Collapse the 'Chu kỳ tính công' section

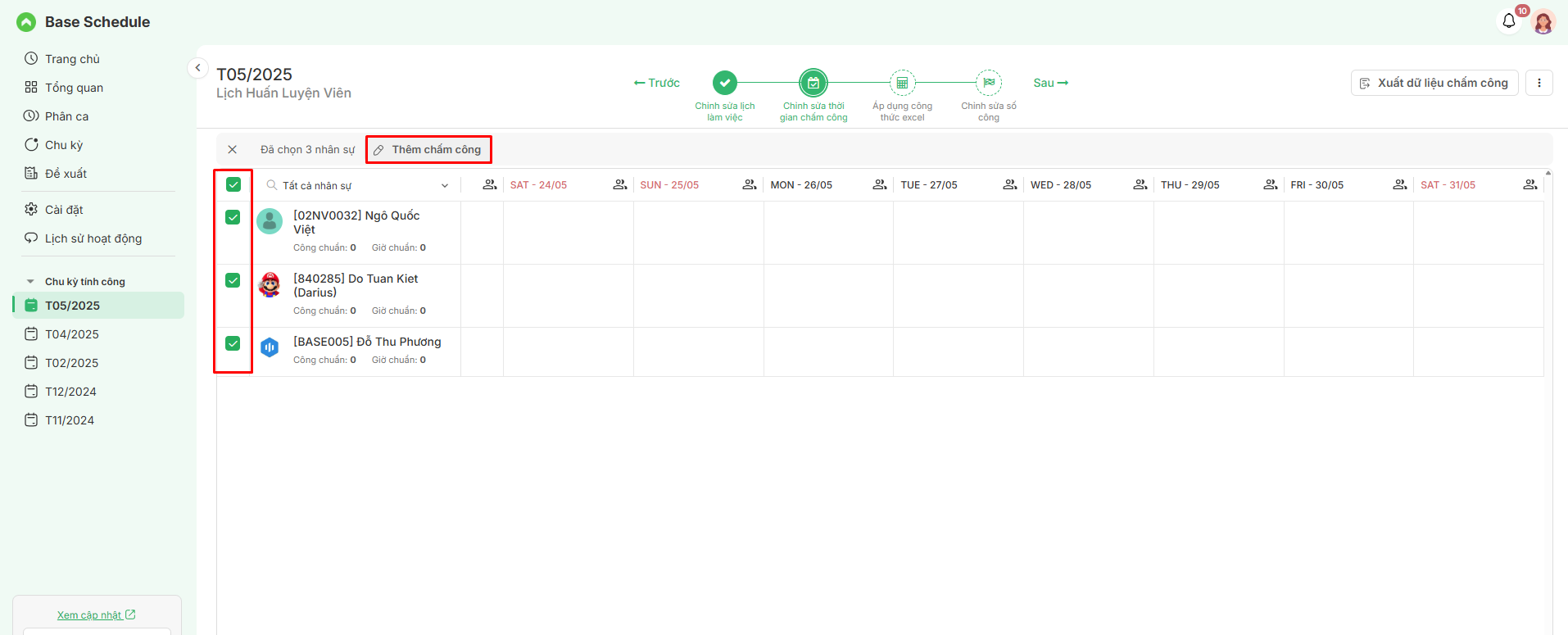click(x=30, y=282)
